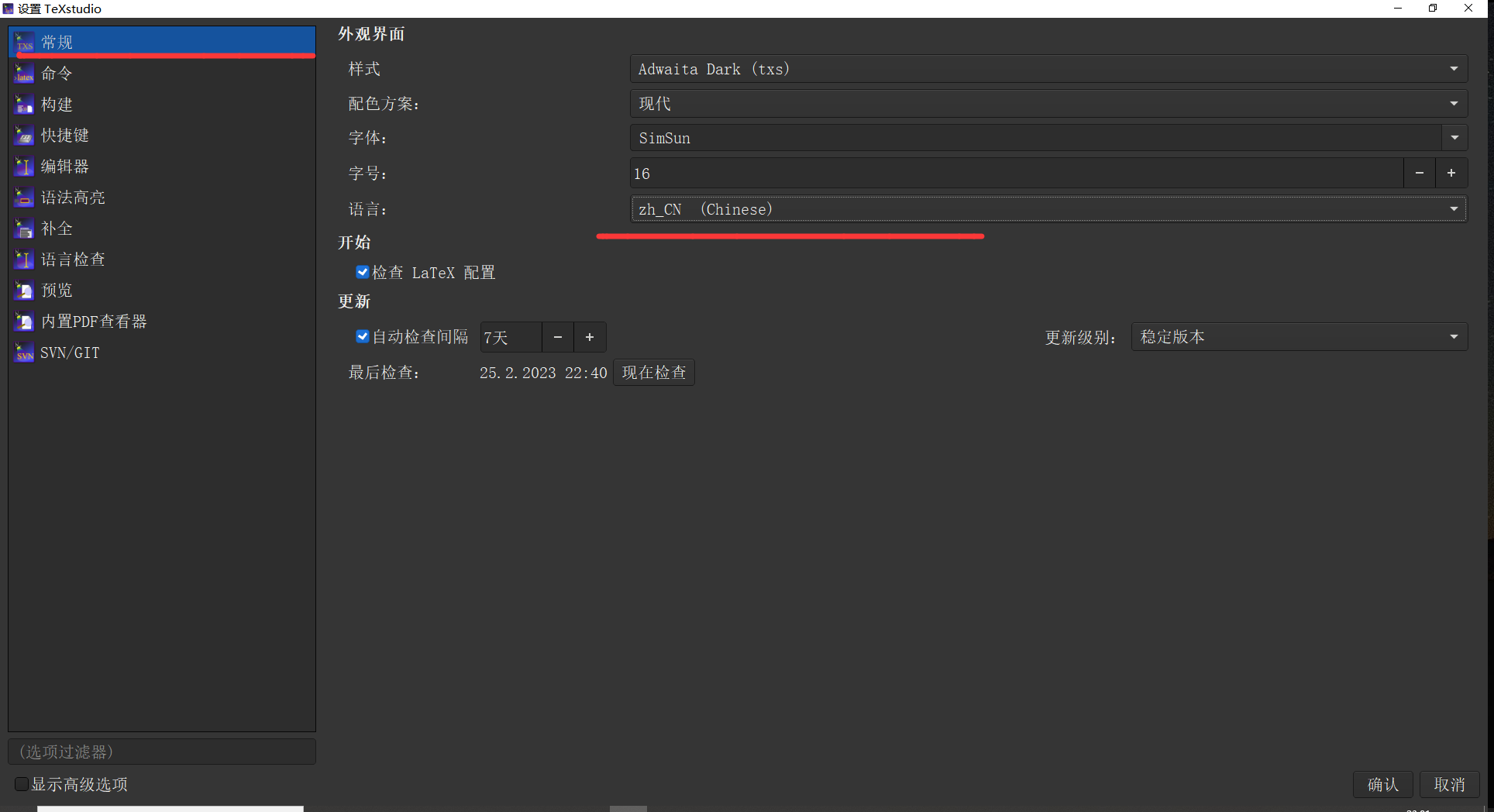Click the 常规 (General) sidebar icon
This screenshot has width=1494, height=812.
click(25, 42)
